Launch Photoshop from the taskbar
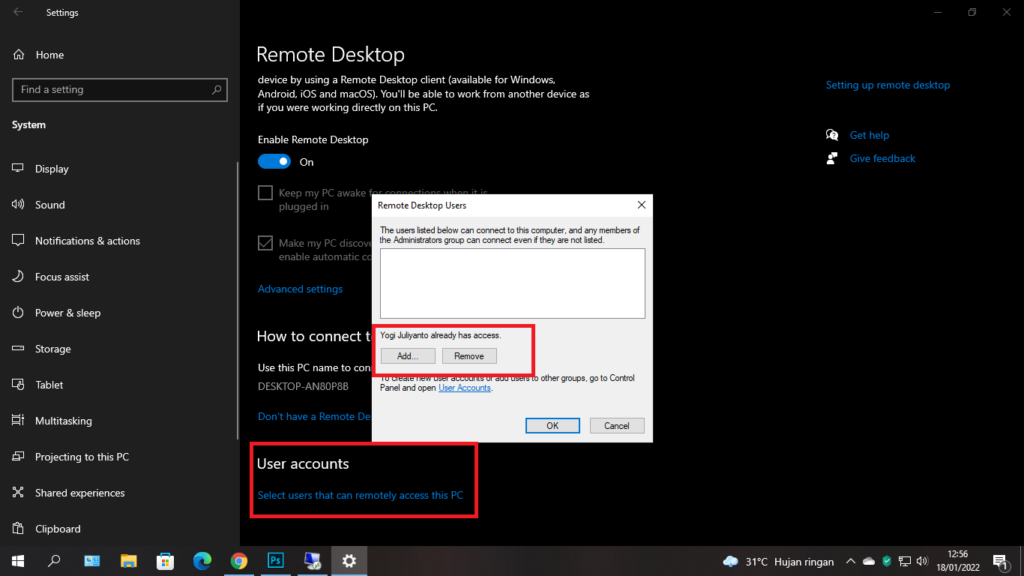Viewport: 1024px width, 576px height. (x=275, y=561)
